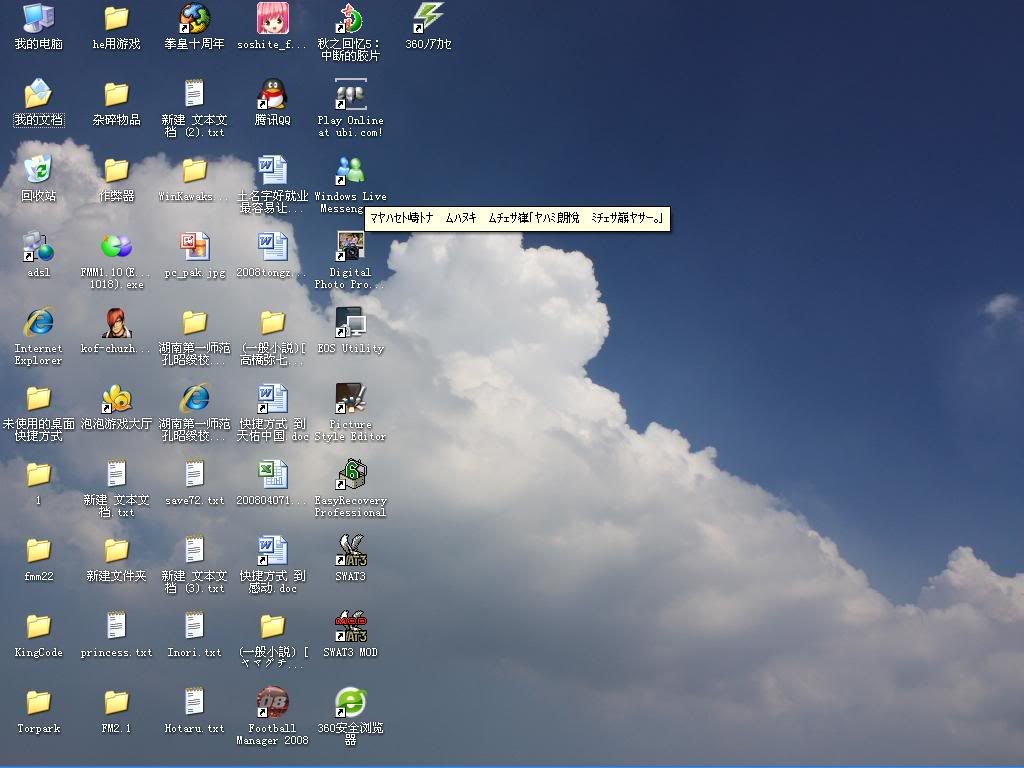The height and width of the screenshot is (768, 1024).
Task: Select the 我的电脑 desktop icon
Action: pyautogui.click(x=38, y=19)
